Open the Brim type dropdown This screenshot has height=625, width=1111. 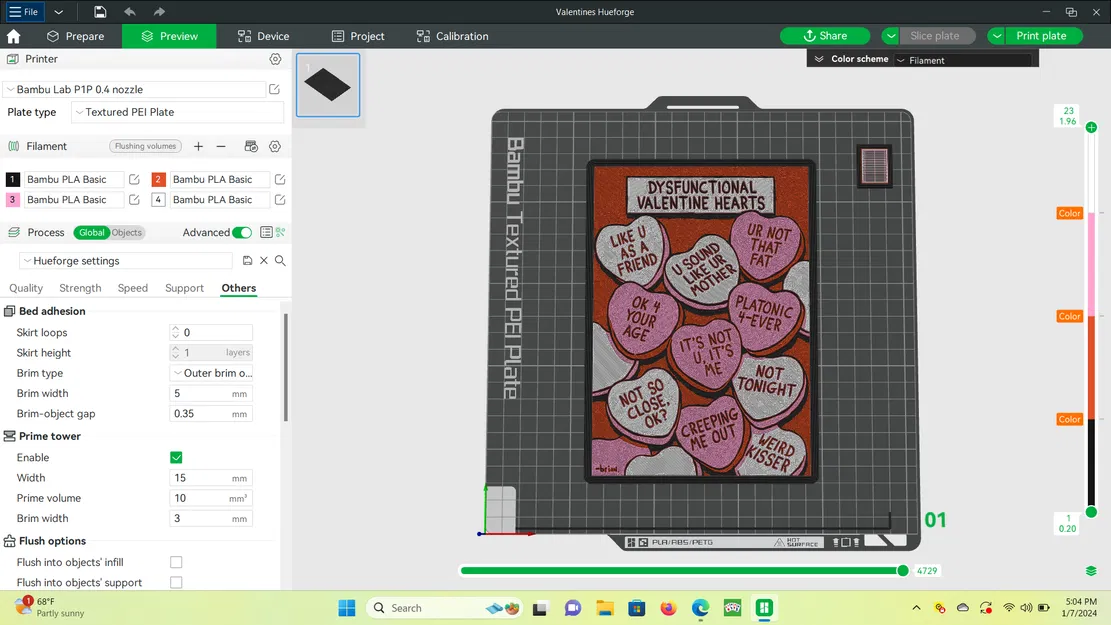[x=211, y=372]
